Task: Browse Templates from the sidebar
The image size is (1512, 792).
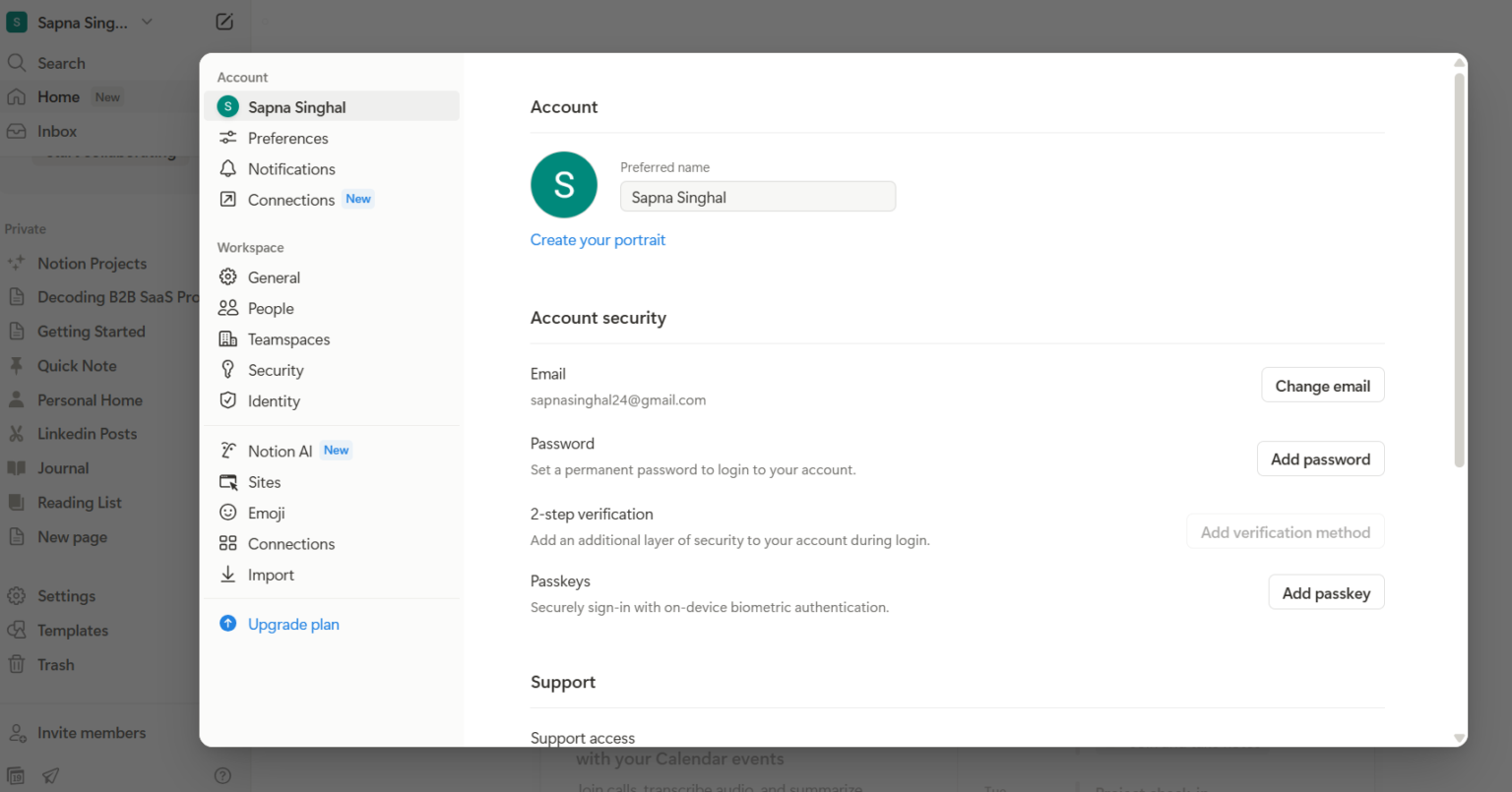Action: (72, 630)
